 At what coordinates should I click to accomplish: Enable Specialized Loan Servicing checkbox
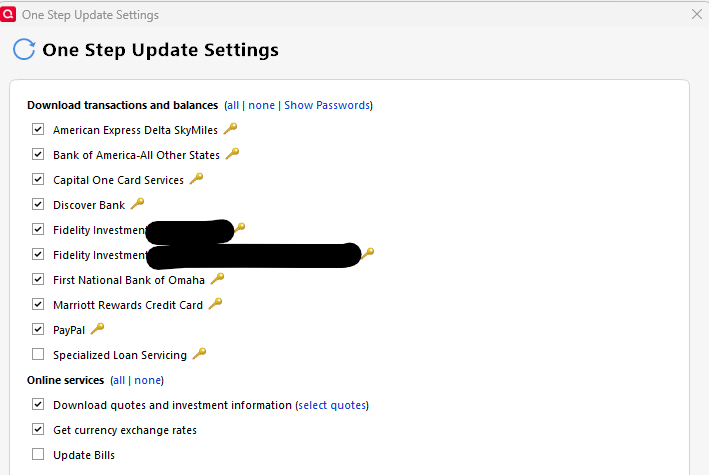pos(38,354)
